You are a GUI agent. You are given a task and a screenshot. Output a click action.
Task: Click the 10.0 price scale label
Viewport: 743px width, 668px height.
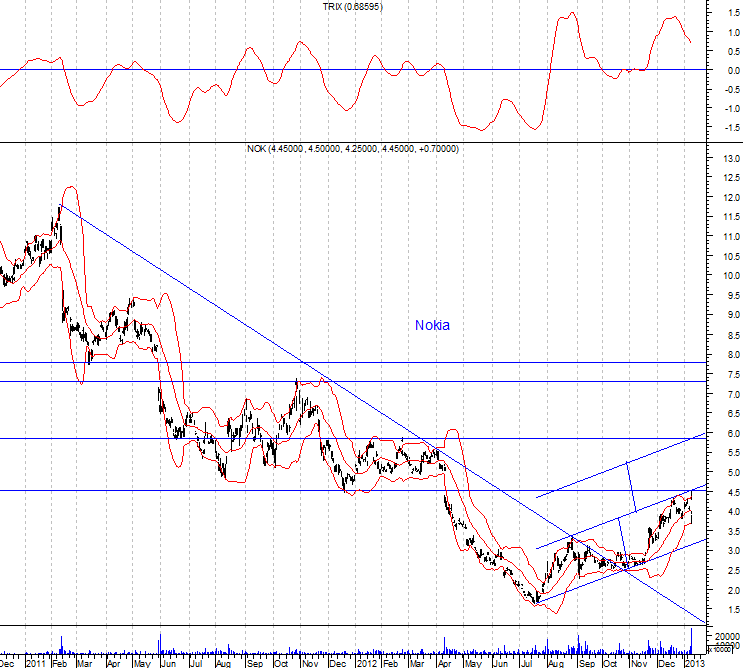coord(732,276)
